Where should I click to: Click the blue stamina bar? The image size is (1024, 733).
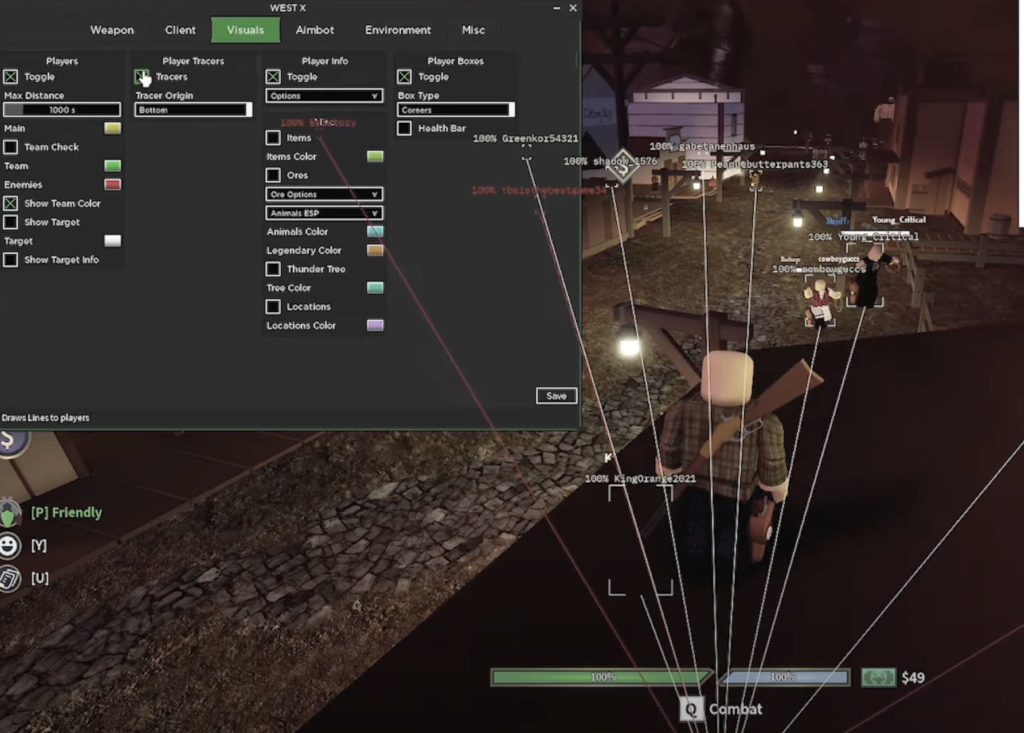[x=784, y=677]
